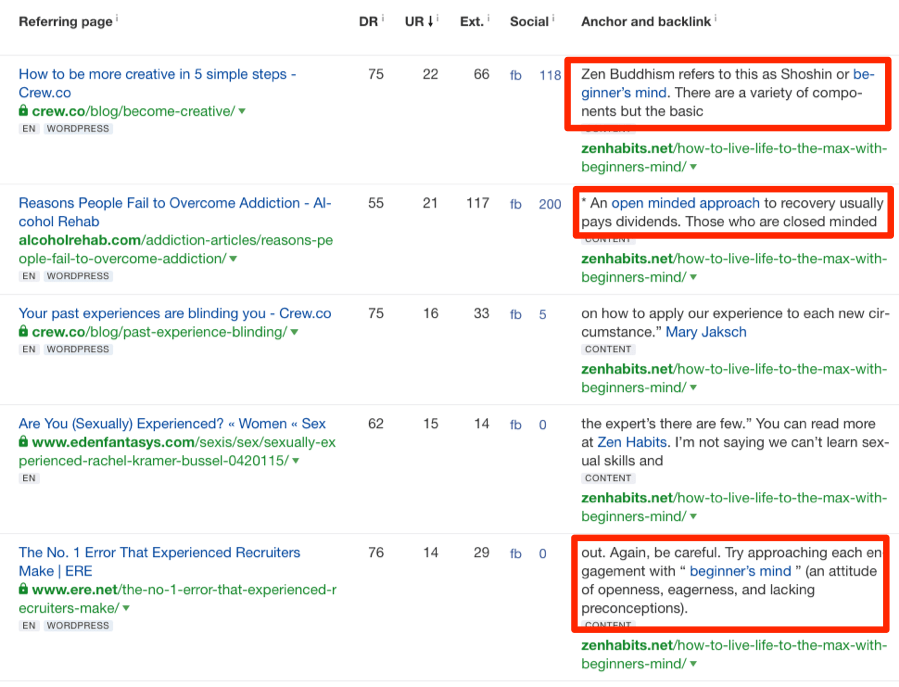Click the Social count 200 on the addiction row
This screenshot has width=899, height=687.
coord(550,204)
